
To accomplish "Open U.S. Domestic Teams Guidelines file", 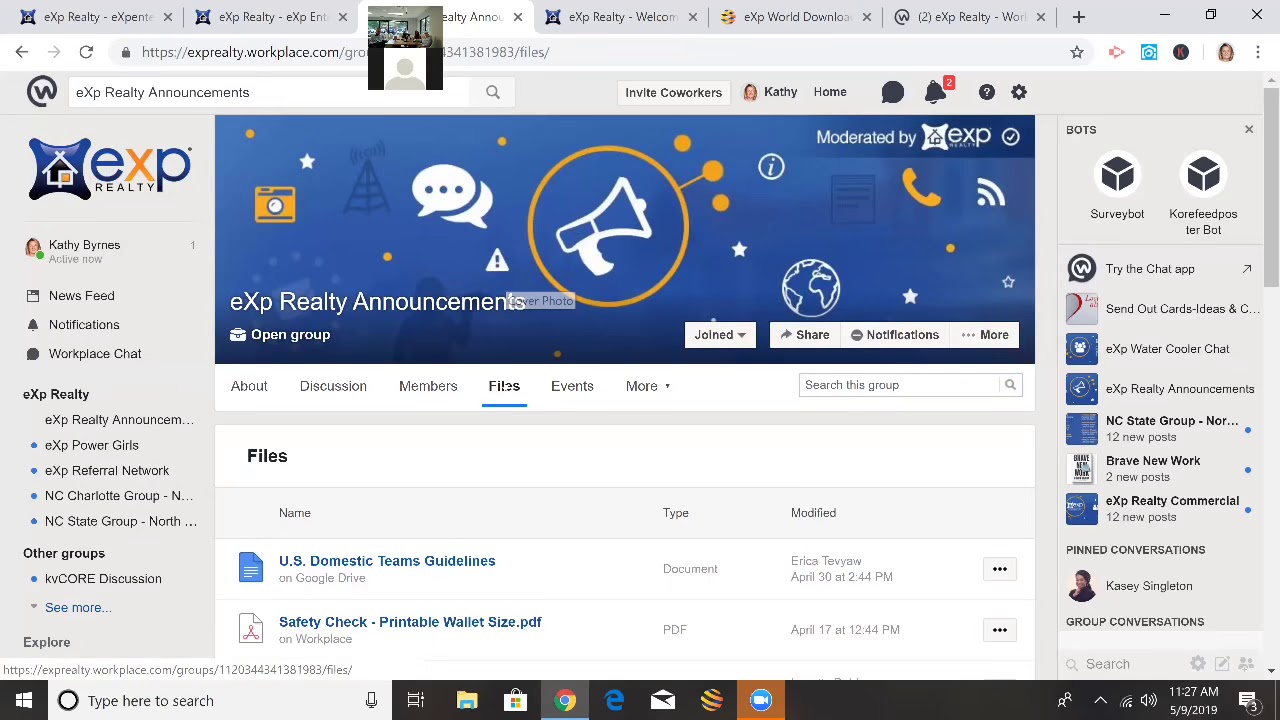I will pyautogui.click(x=387, y=561).
